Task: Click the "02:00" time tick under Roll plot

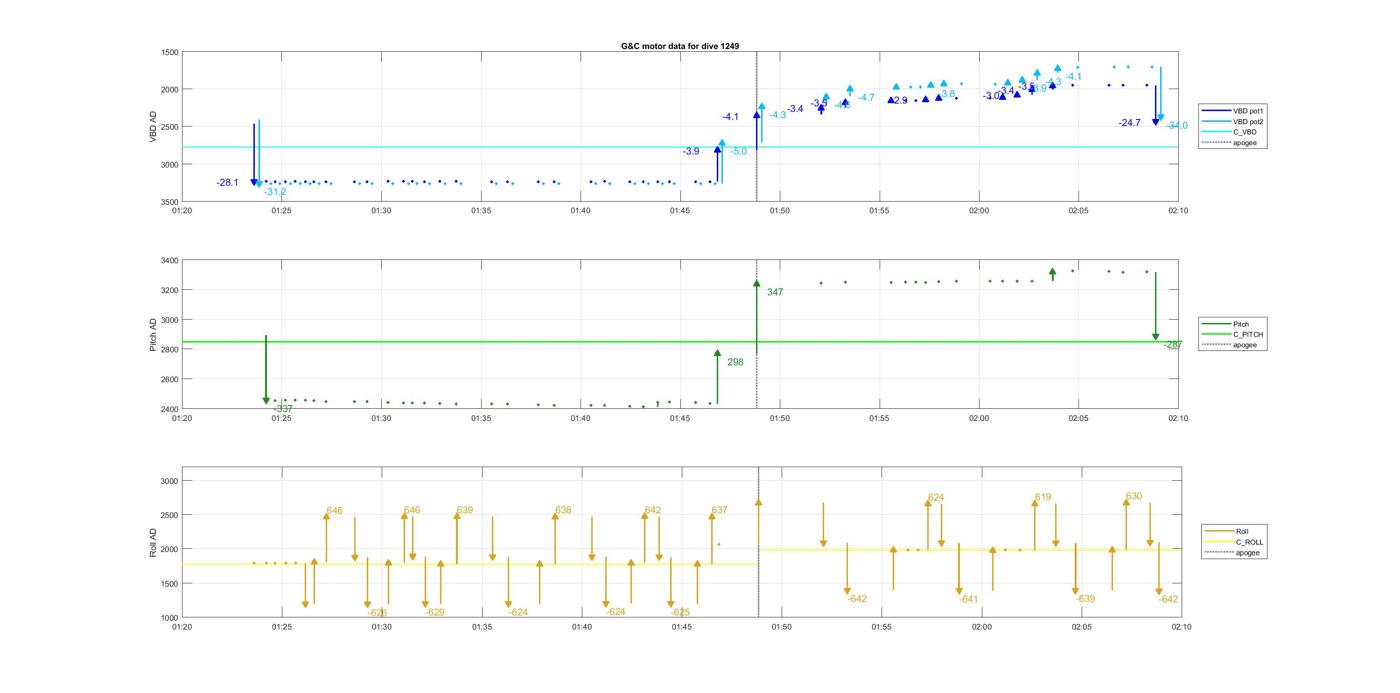Action: (x=981, y=627)
